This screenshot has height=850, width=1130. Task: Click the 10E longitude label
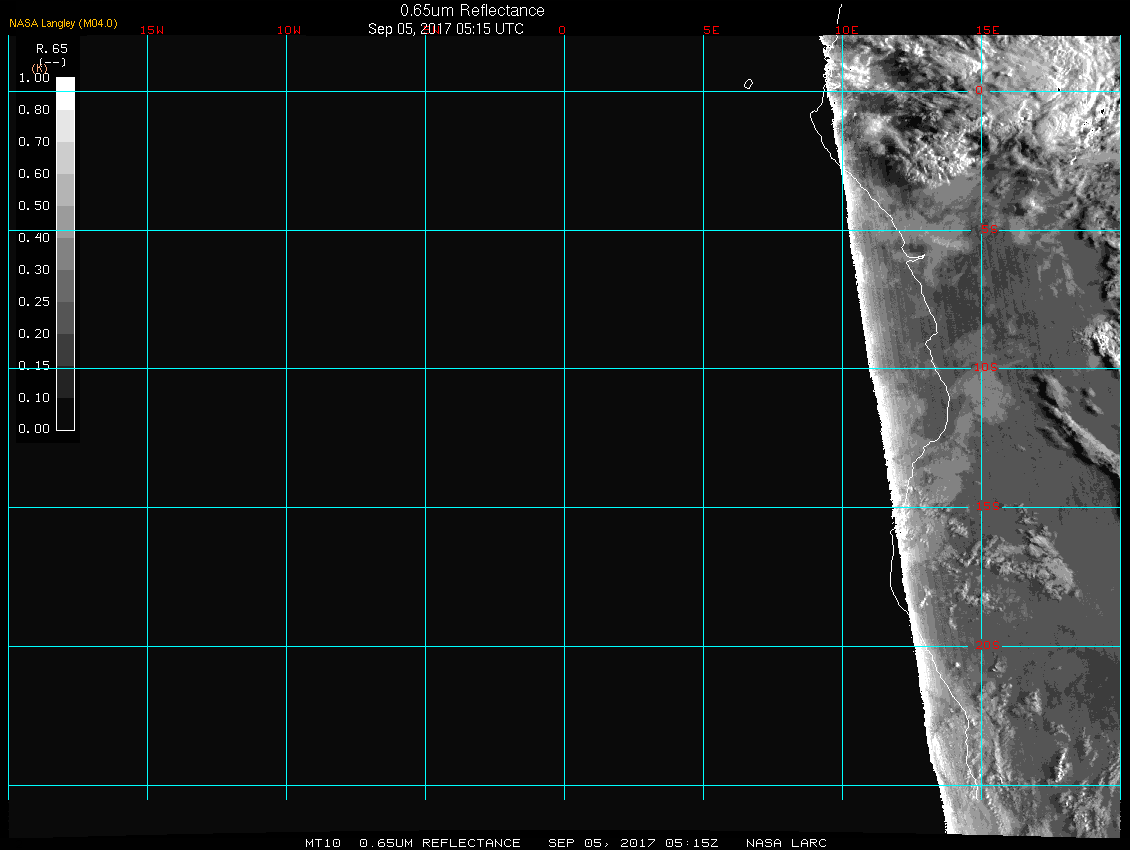click(x=847, y=30)
